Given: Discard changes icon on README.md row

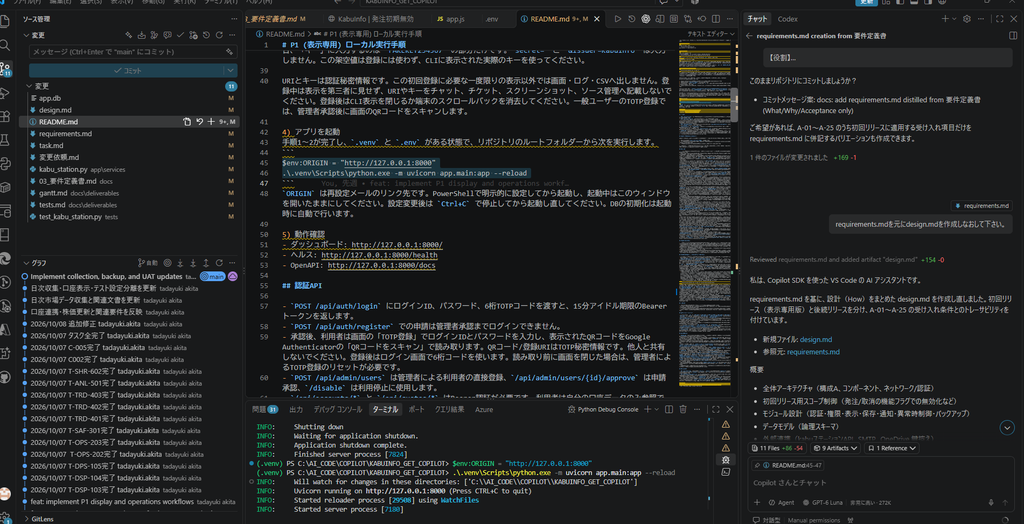Looking at the screenshot, I should [x=199, y=122].
